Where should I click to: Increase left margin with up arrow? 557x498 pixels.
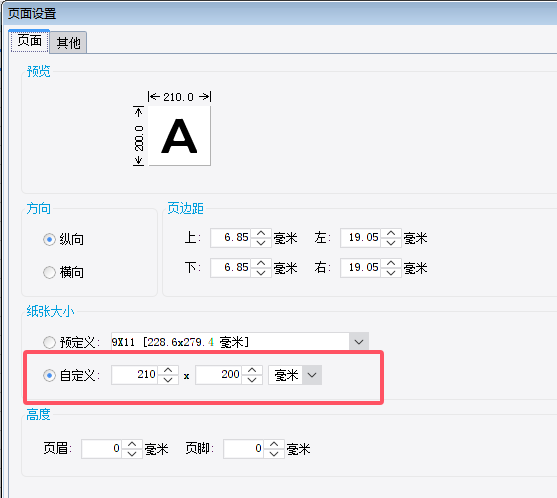391,233
